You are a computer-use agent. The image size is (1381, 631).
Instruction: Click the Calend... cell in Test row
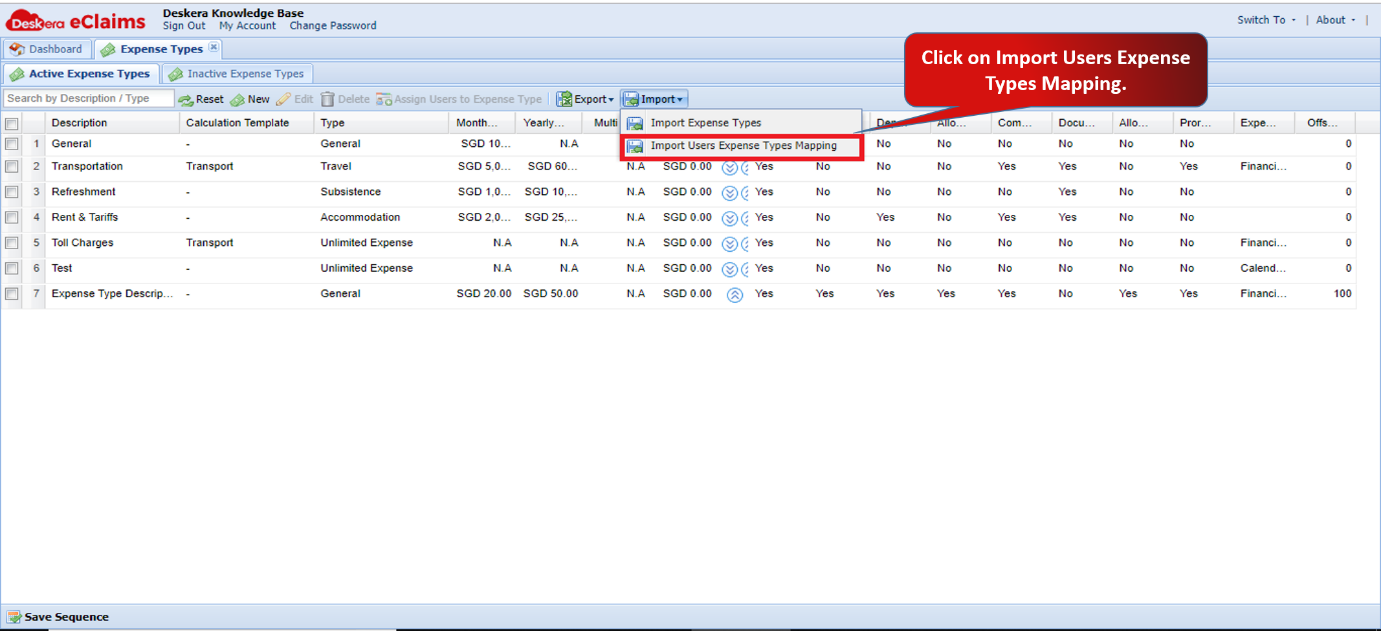1264,269
